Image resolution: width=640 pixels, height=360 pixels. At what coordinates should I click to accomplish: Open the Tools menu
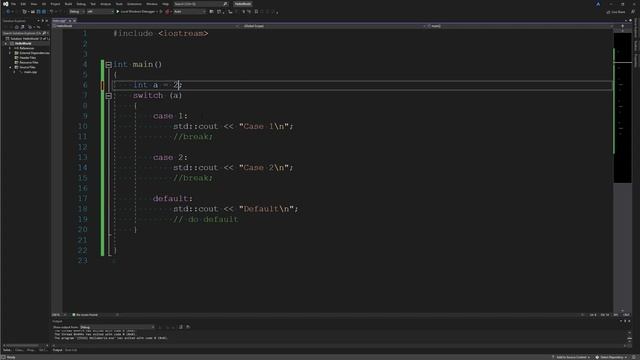[119, 4]
